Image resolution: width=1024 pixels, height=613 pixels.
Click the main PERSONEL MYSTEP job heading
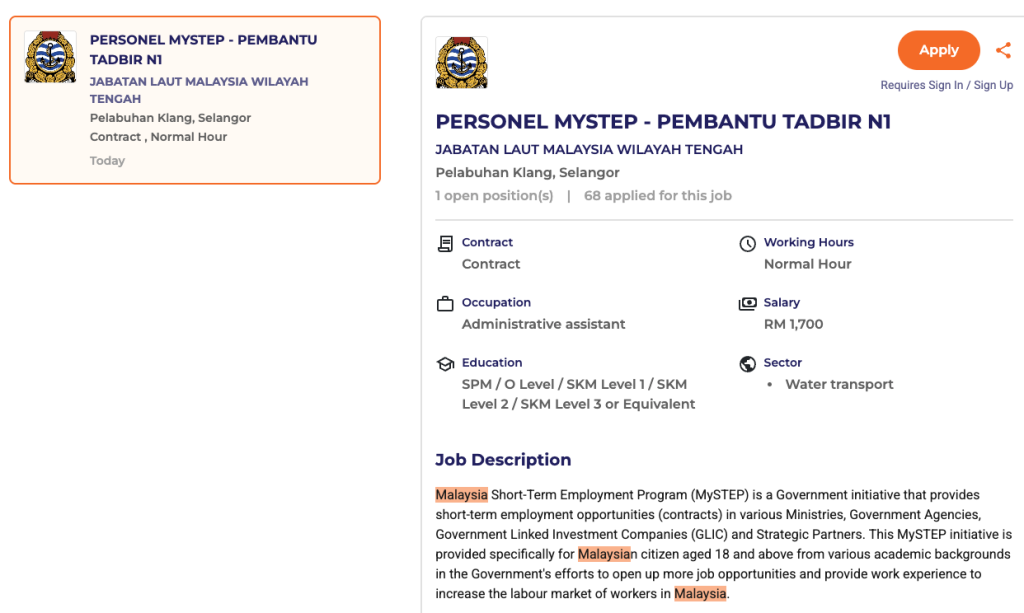click(x=663, y=122)
